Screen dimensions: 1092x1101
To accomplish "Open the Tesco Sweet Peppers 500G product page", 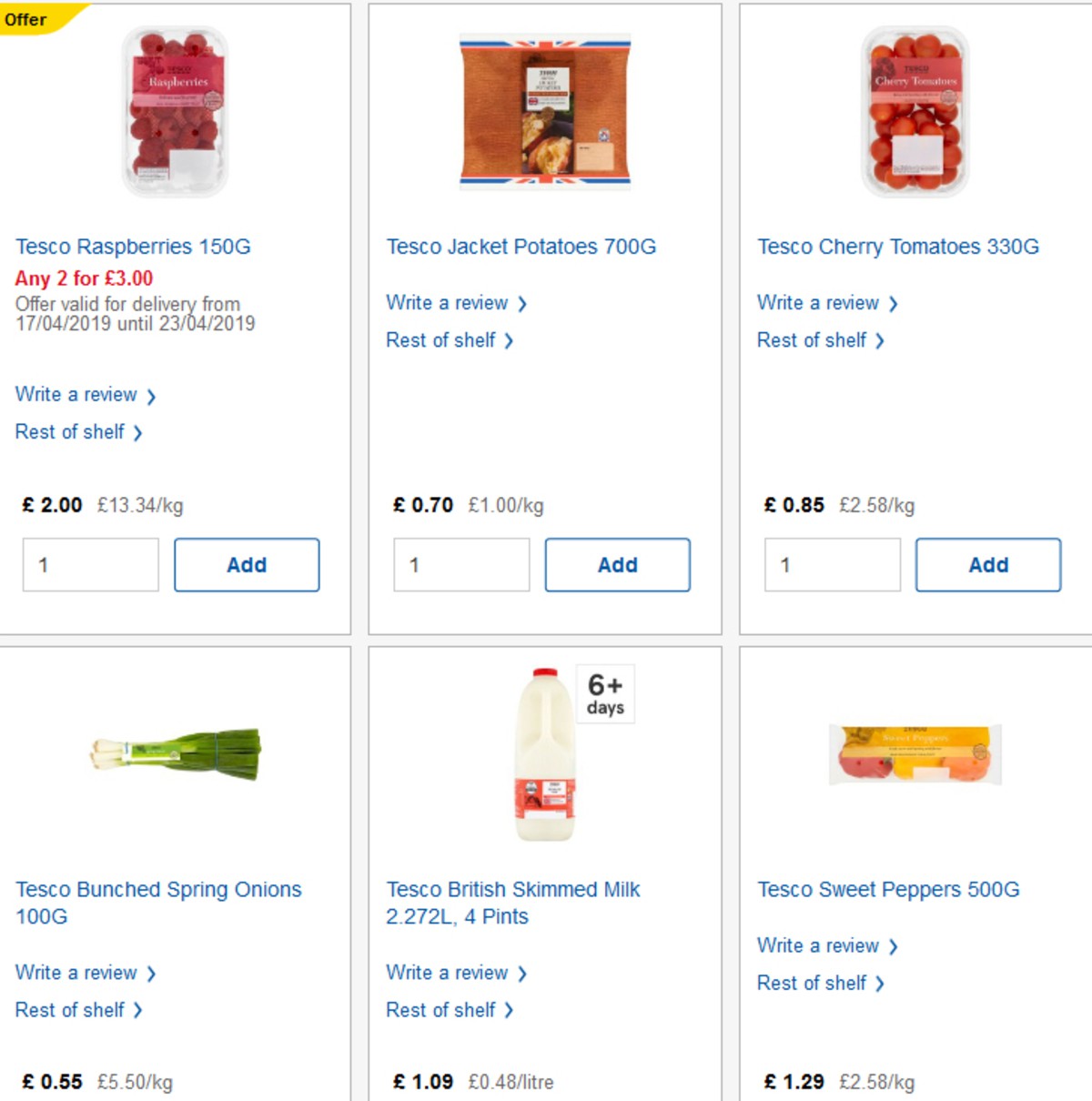I will 885,889.
